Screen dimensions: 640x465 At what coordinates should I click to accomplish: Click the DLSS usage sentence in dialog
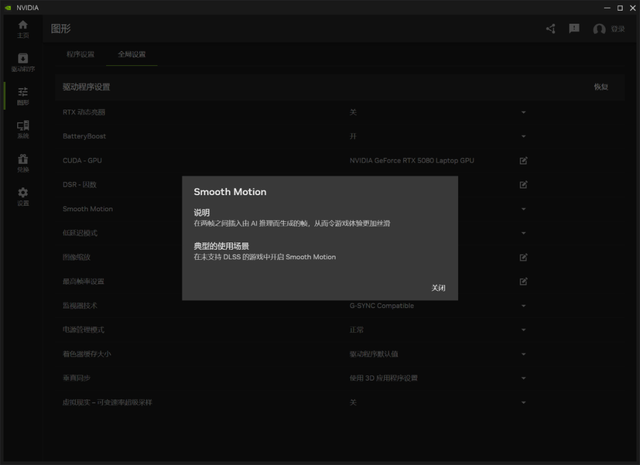[264, 257]
